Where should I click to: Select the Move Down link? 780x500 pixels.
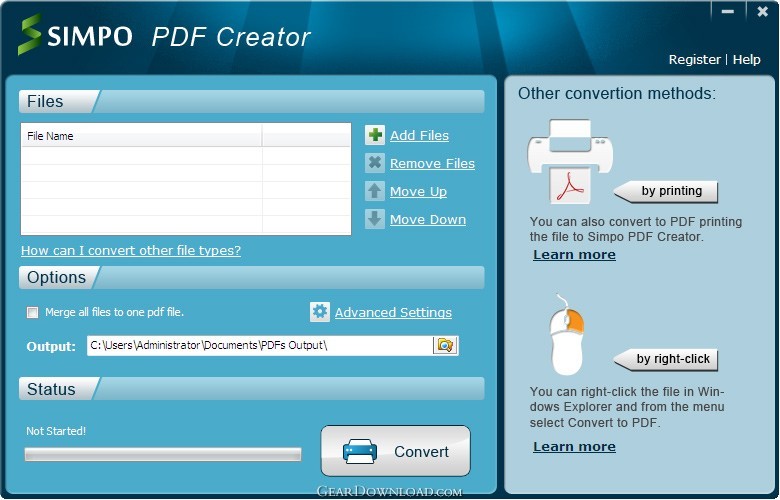428,219
